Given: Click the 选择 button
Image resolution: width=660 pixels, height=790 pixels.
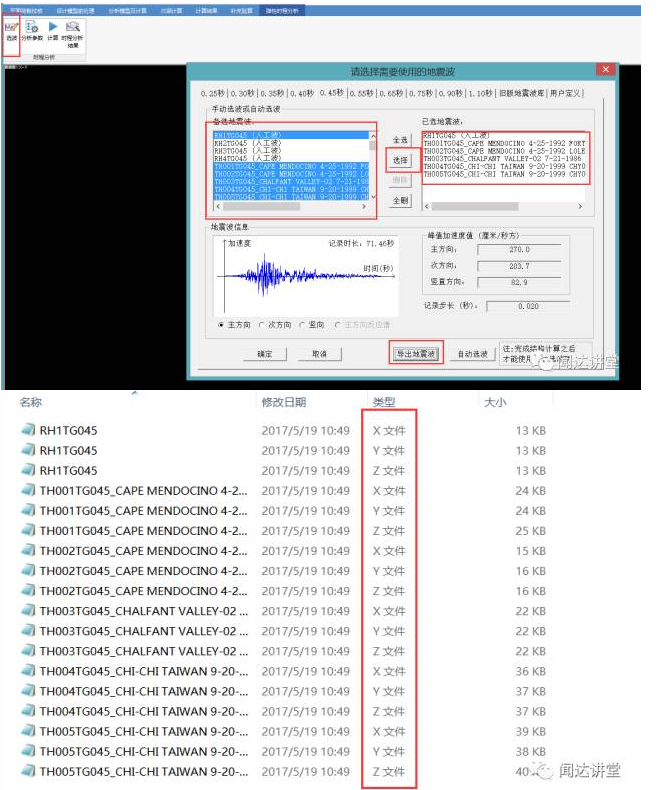Looking at the screenshot, I should pyautogui.click(x=400, y=160).
